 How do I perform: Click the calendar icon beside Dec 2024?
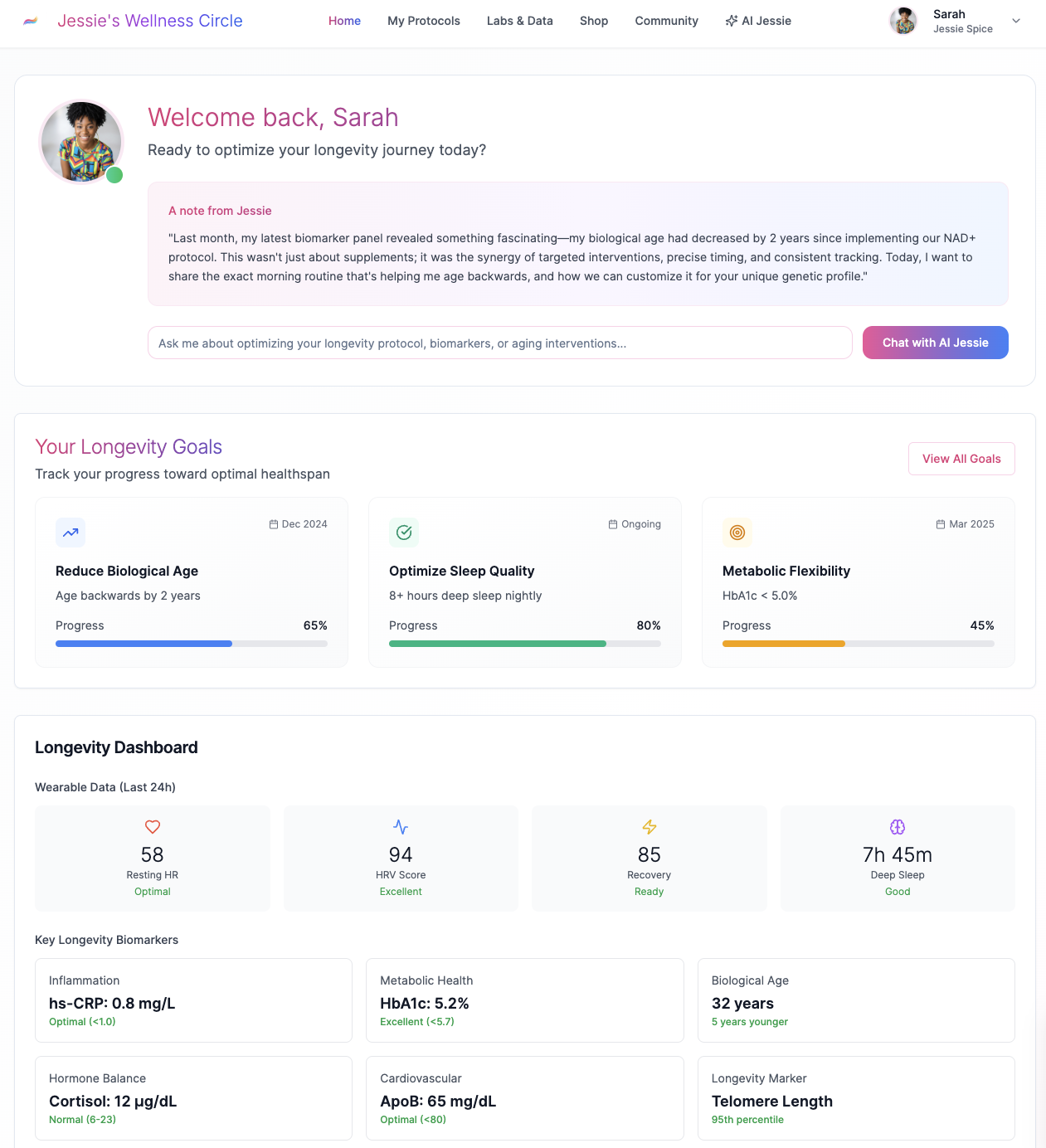click(272, 523)
